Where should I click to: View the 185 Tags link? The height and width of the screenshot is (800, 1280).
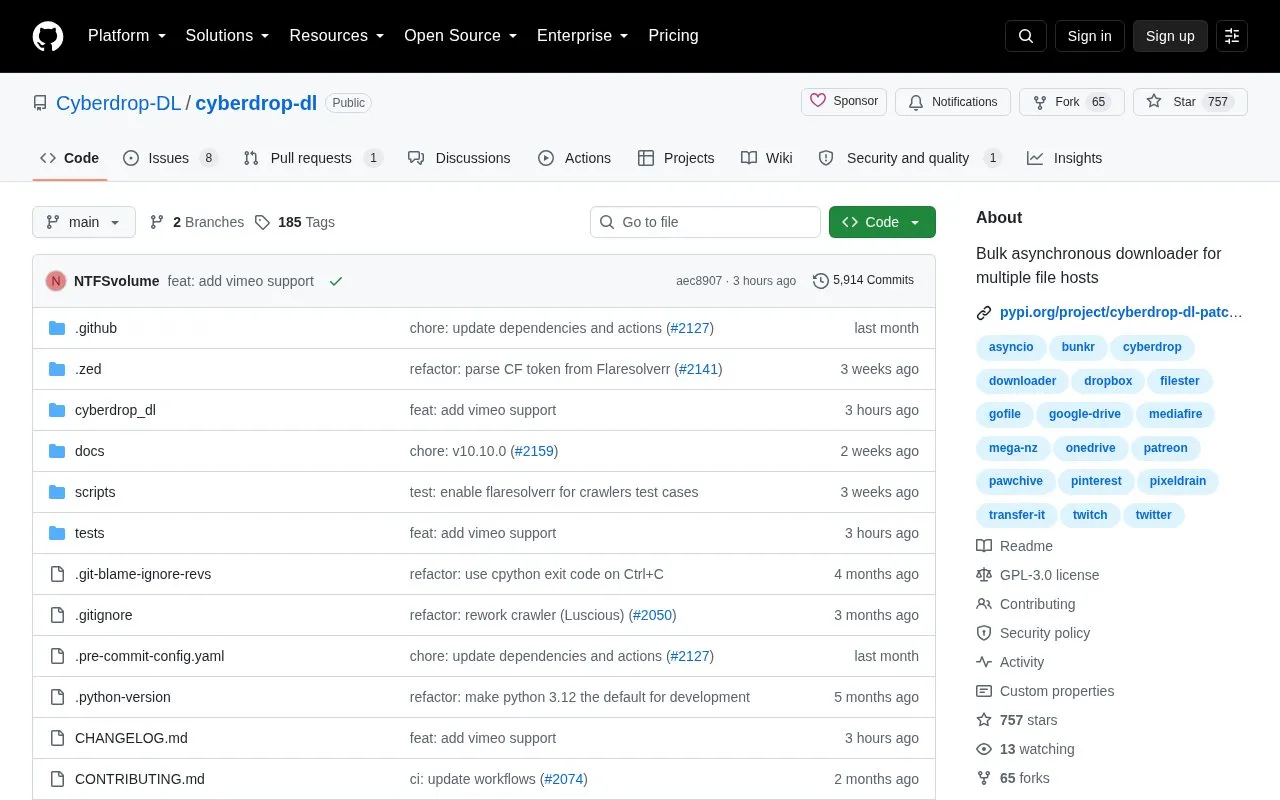pyautogui.click(x=294, y=222)
